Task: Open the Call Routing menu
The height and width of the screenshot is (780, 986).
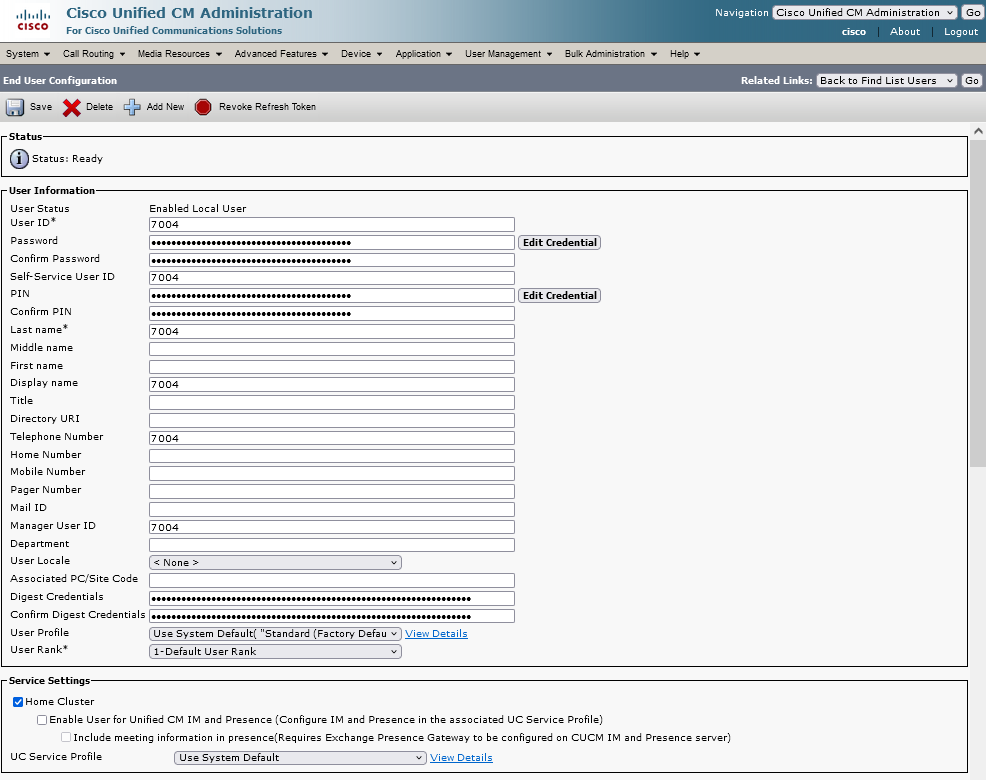Action: coord(93,54)
